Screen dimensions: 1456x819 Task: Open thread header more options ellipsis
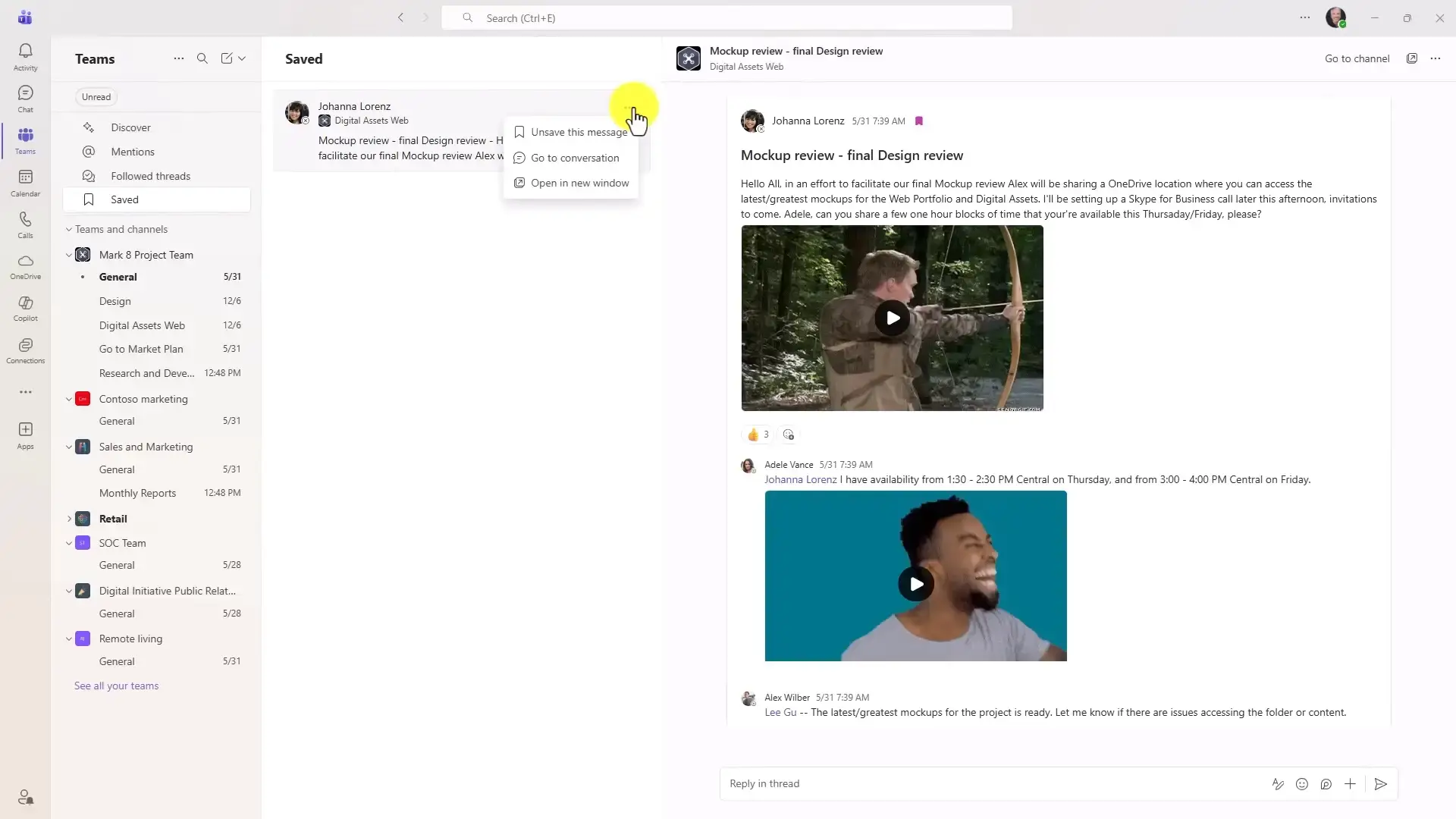(x=1436, y=58)
